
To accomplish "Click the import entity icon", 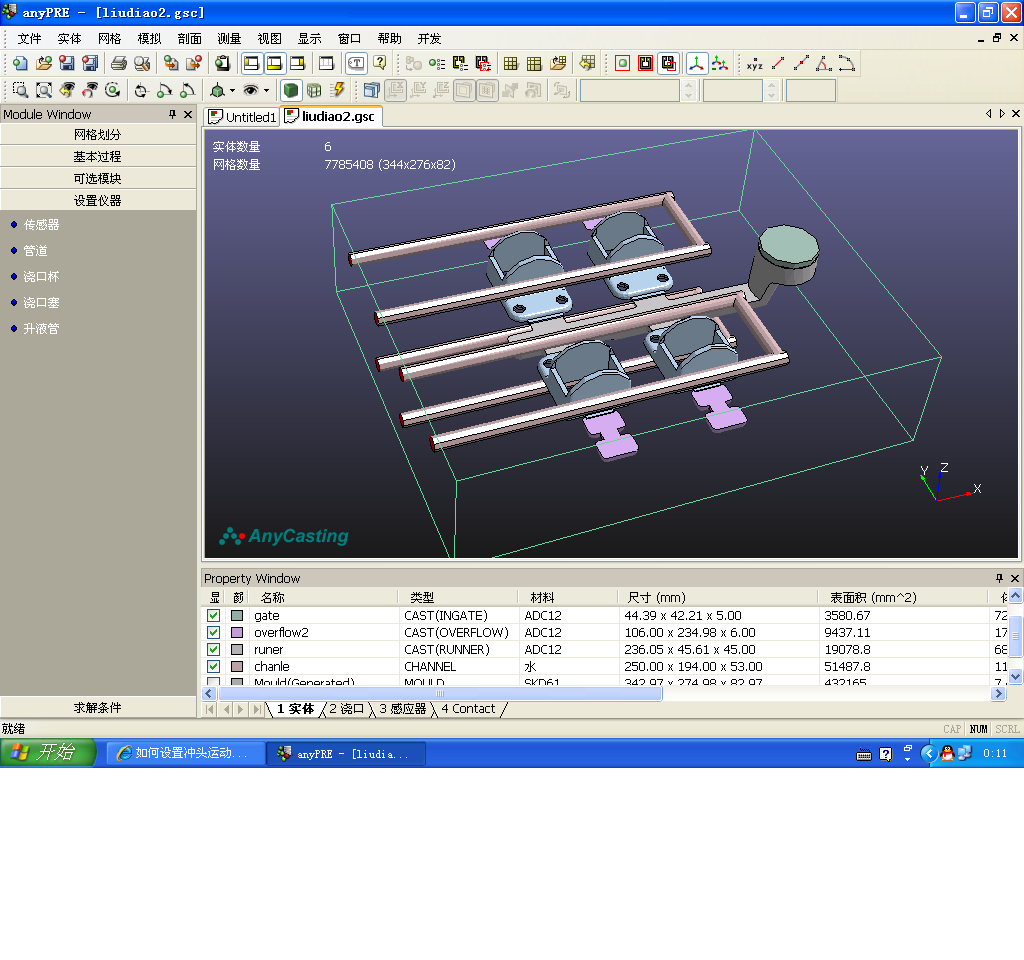I will click(x=170, y=63).
